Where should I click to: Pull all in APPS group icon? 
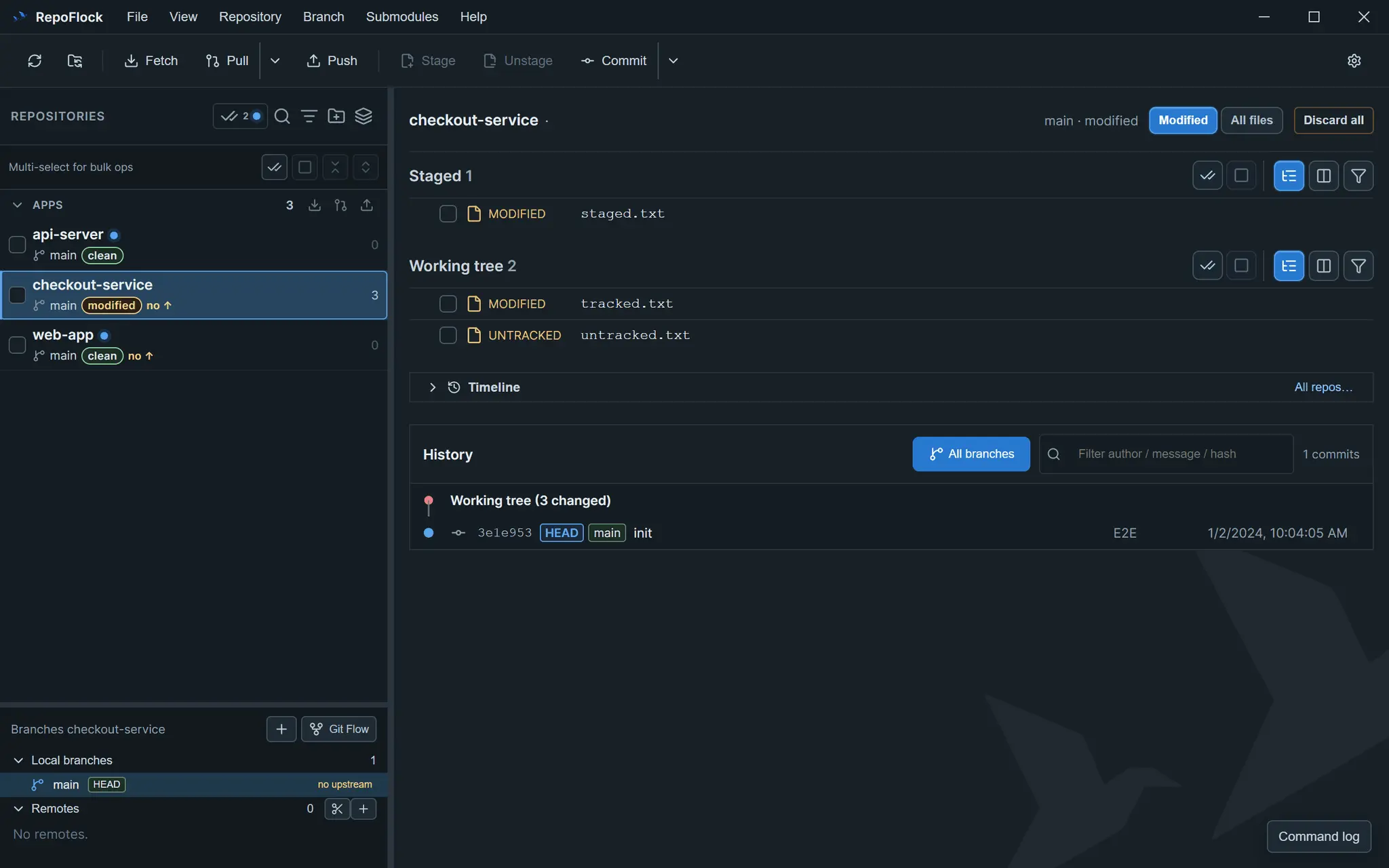click(340, 205)
